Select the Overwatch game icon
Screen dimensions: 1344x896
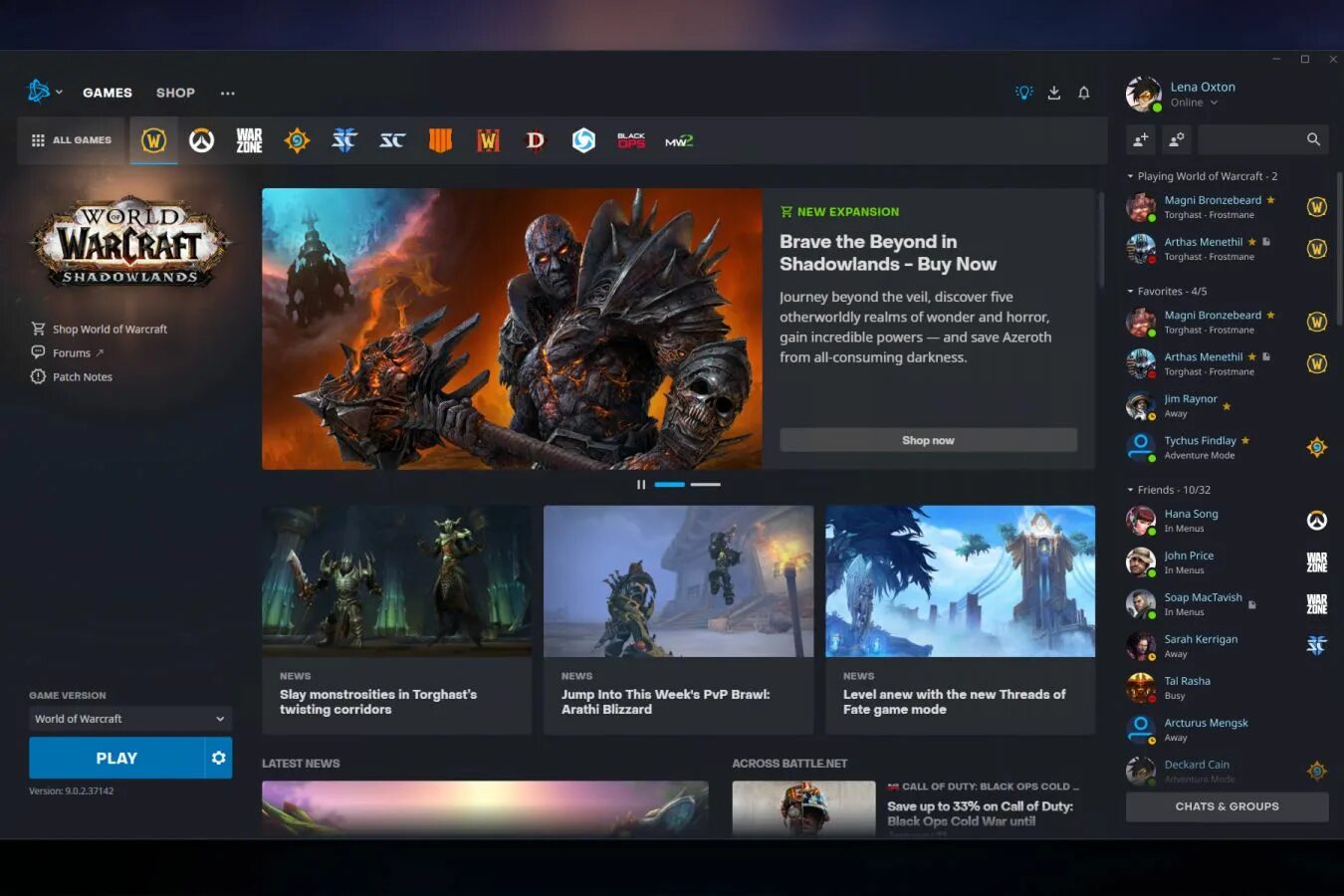pos(201,140)
